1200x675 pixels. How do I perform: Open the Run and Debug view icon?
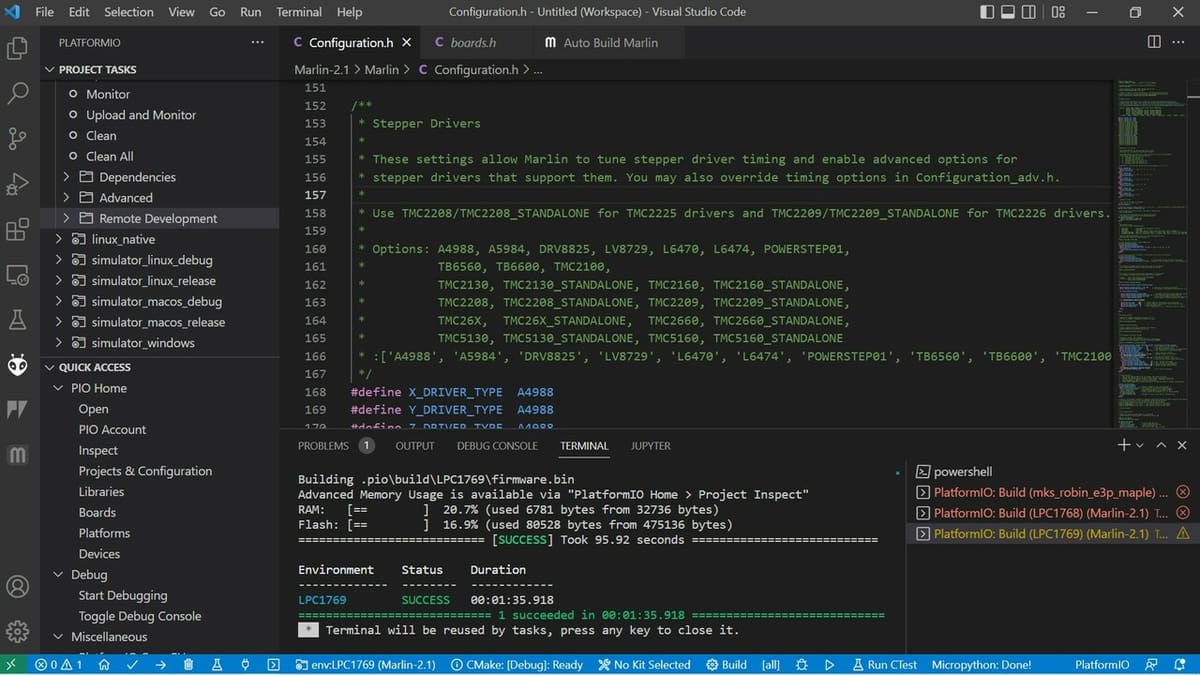(x=17, y=184)
